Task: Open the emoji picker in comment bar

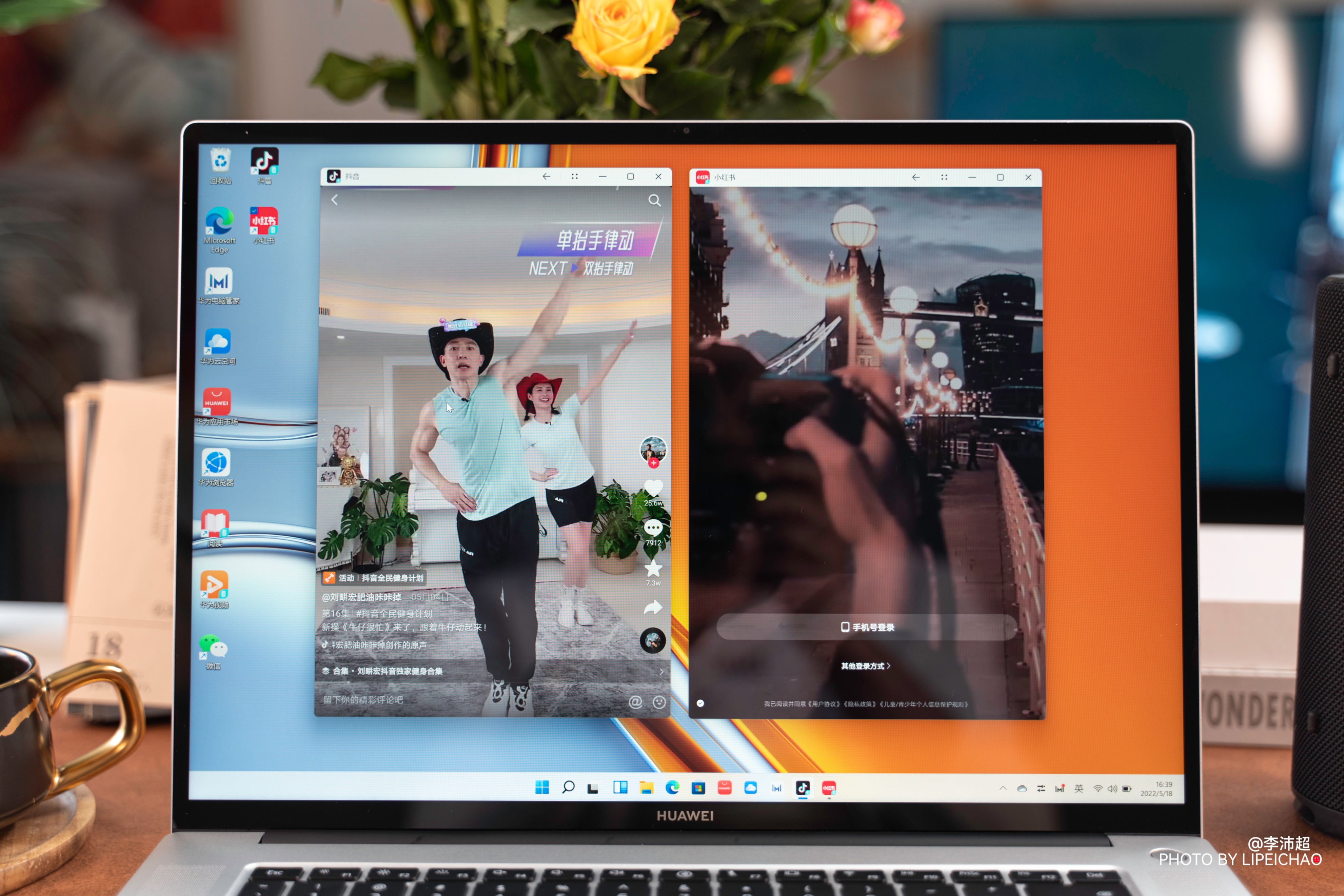Action: click(x=659, y=702)
